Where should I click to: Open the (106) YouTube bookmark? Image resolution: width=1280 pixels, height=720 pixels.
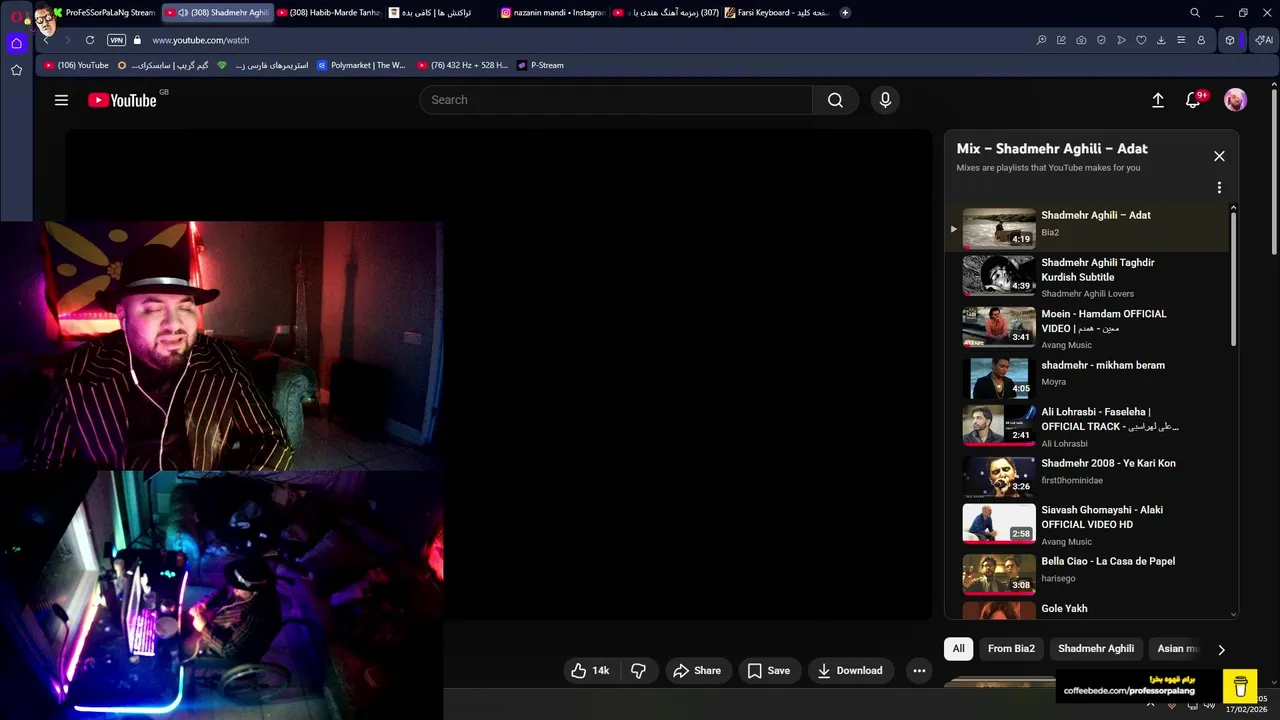click(x=76, y=65)
